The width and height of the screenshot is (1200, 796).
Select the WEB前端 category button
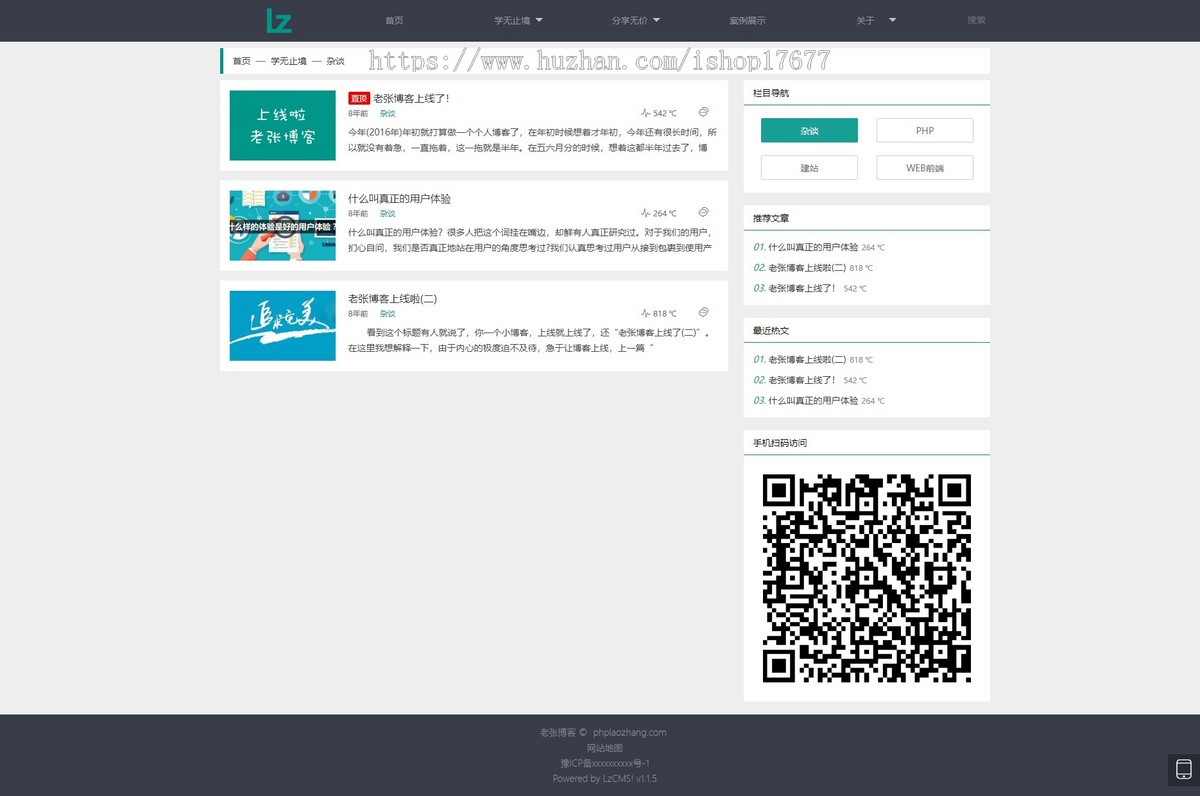coord(925,168)
